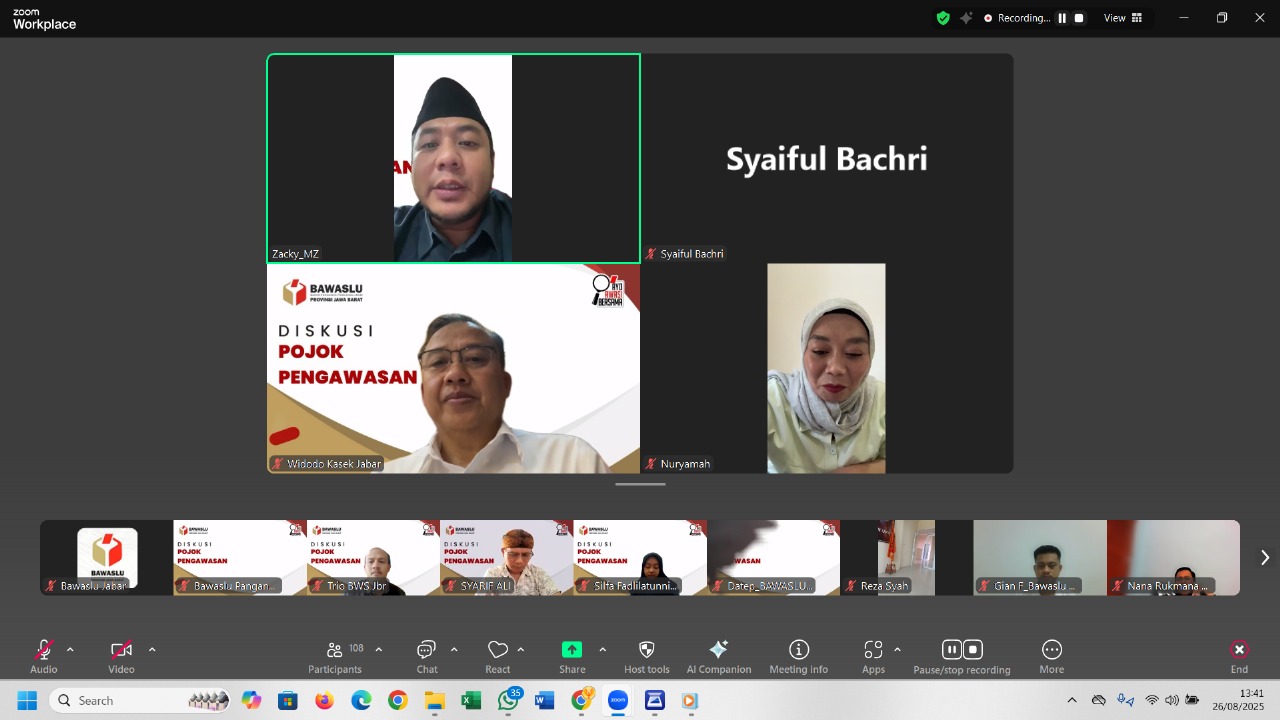Viewport: 1280px width, 720px height.
Task: Pause the recording from the top bar
Action: (1062, 17)
